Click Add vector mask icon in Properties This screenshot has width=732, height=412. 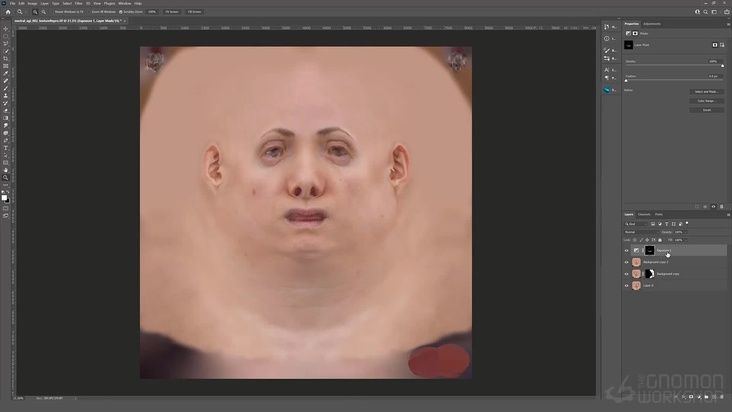click(x=722, y=45)
